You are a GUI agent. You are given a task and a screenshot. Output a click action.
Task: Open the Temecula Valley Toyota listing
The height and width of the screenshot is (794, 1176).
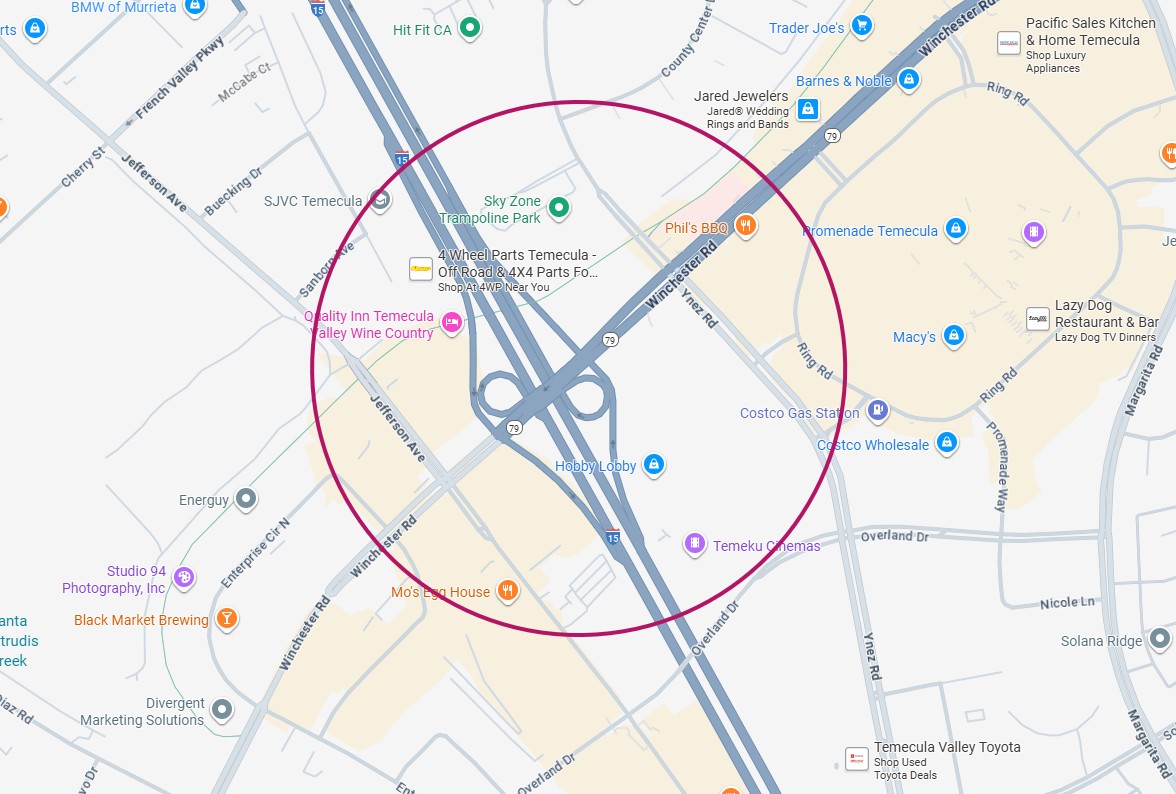[x=947, y=747]
